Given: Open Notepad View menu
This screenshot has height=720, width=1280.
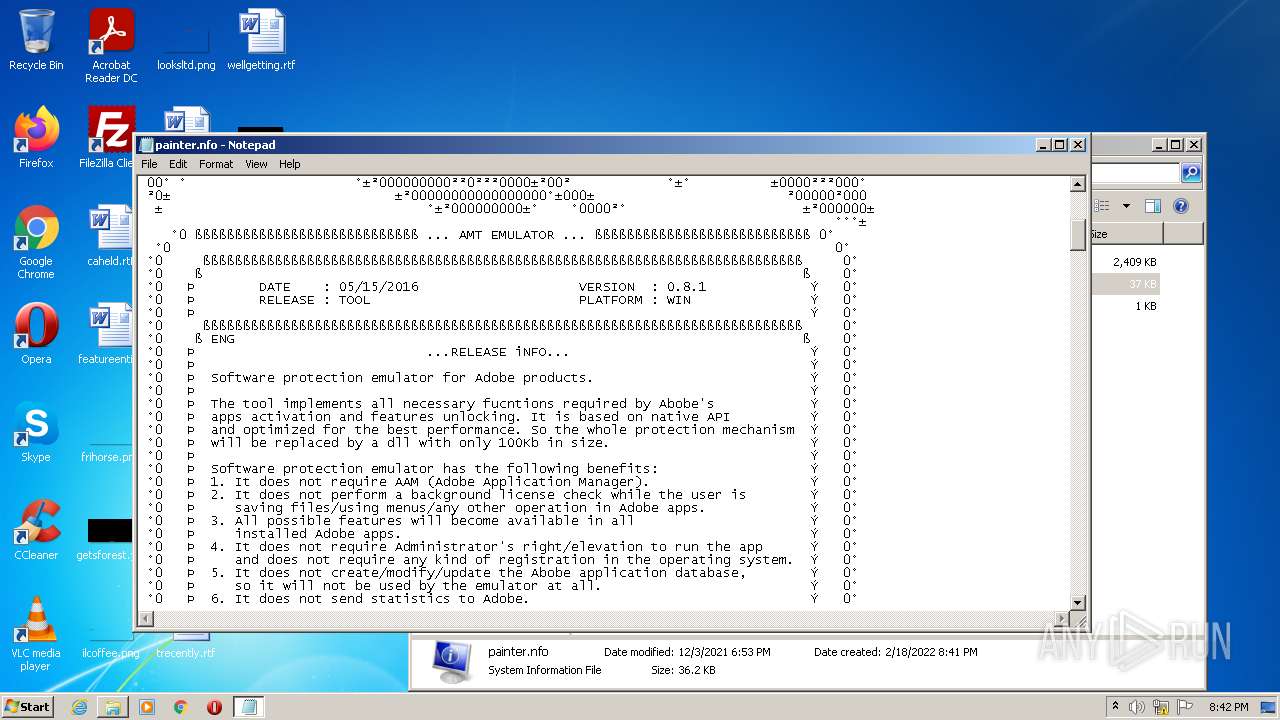Looking at the screenshot, I should [x=256, y=164].
